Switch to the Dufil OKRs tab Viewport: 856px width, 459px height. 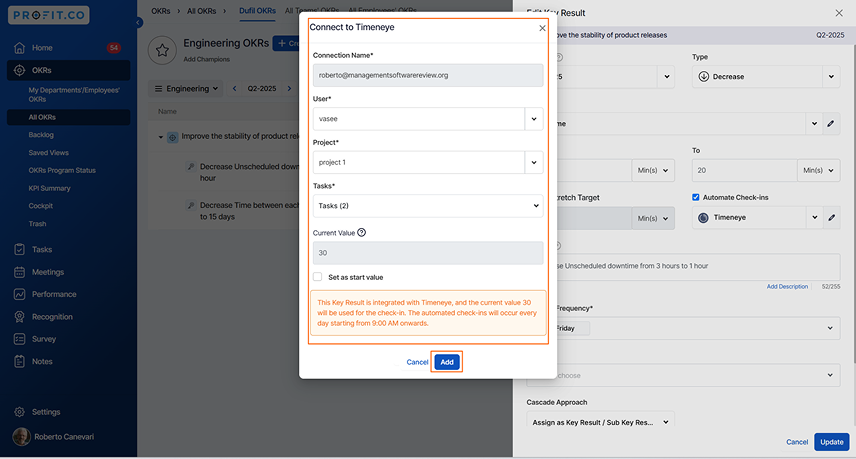point(257,11)
